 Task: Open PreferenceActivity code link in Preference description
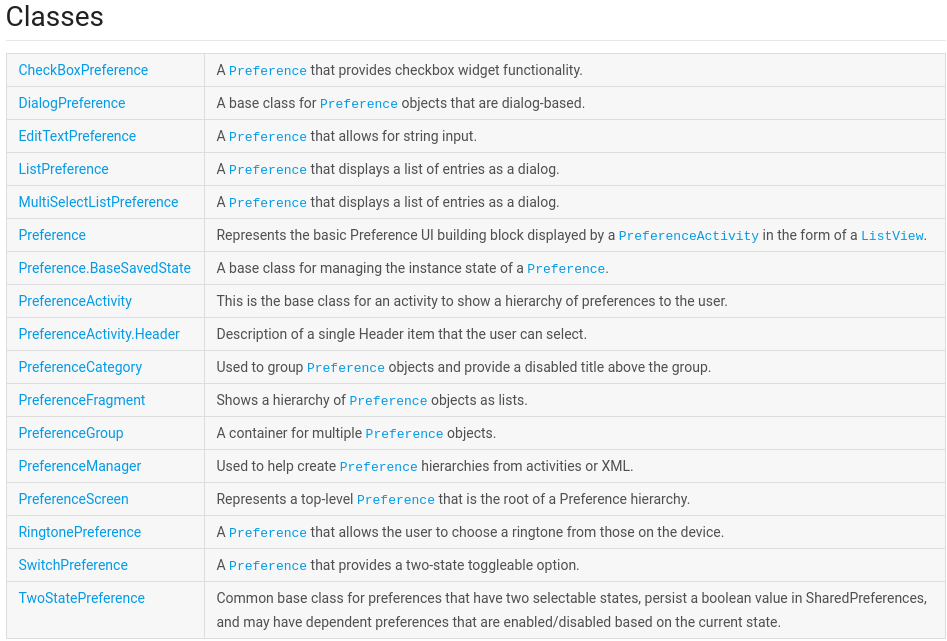pyautogui.click(x=688, y=236)
